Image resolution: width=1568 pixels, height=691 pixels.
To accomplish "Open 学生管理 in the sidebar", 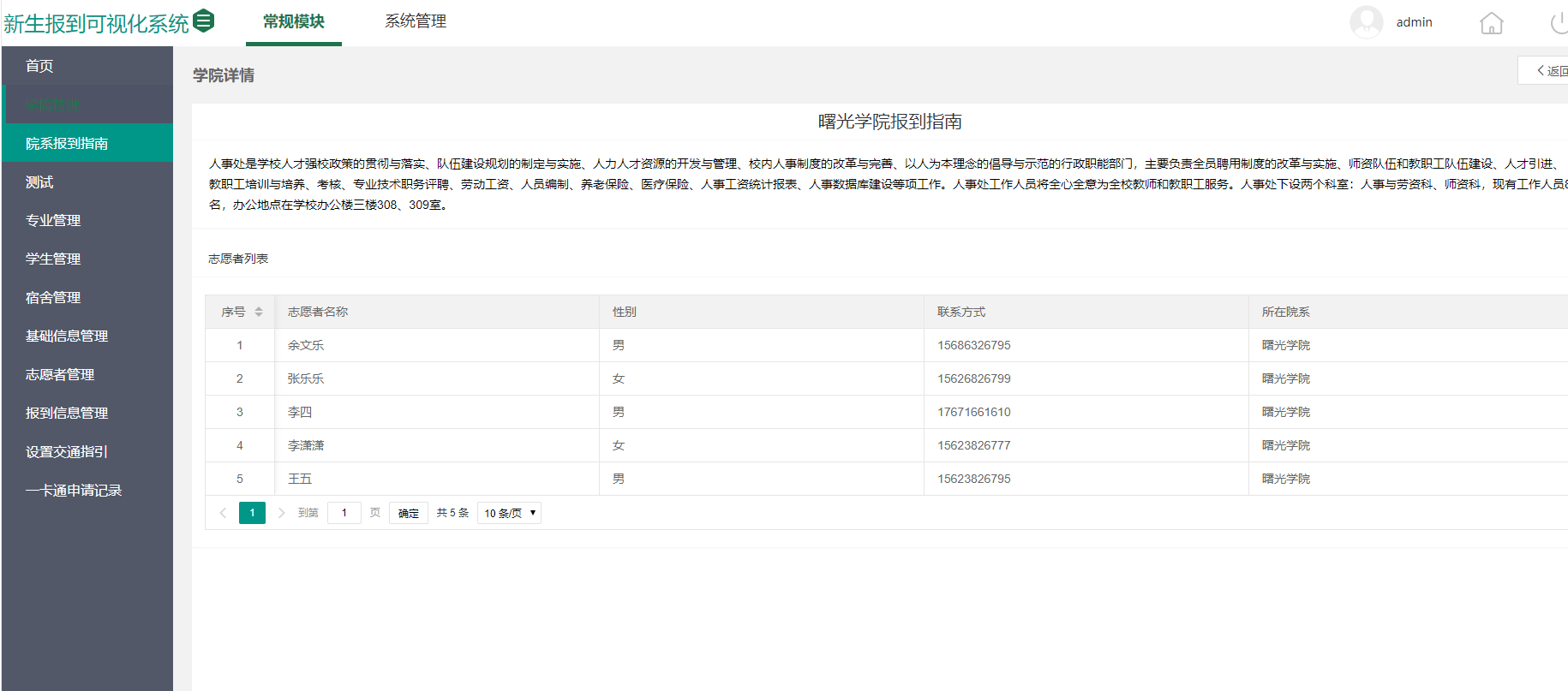I will (53, 259).
